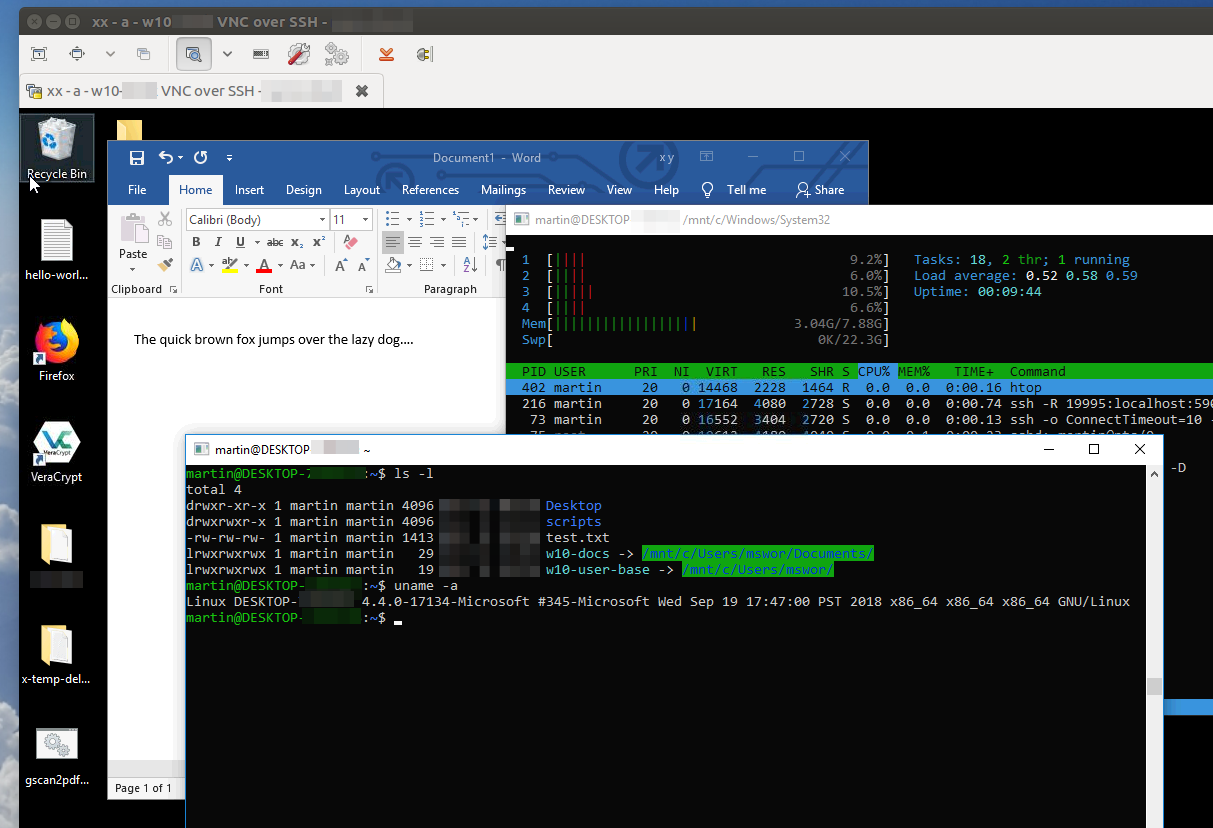Screen dimensions: 1213x828
Task: Select the gscan2pdf desktop icon
Action: 57,757
